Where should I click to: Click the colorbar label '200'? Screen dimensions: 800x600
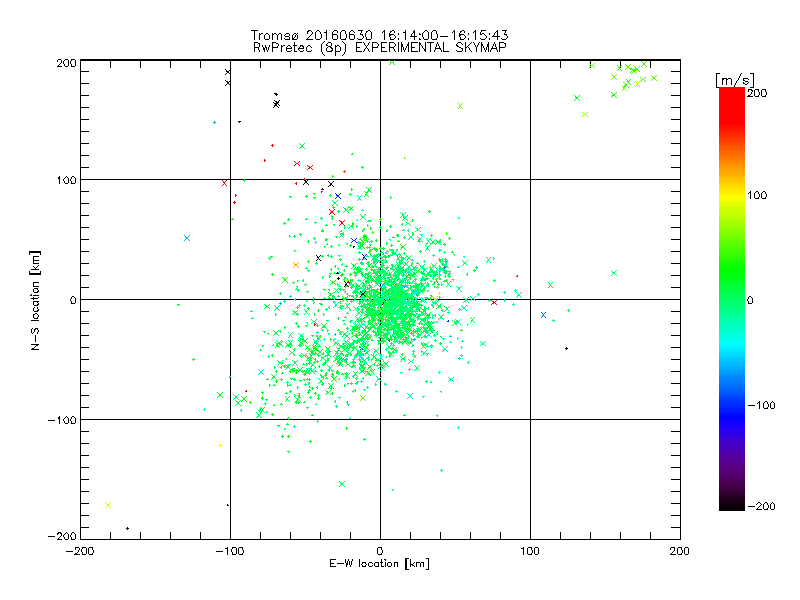coord(757,93)
